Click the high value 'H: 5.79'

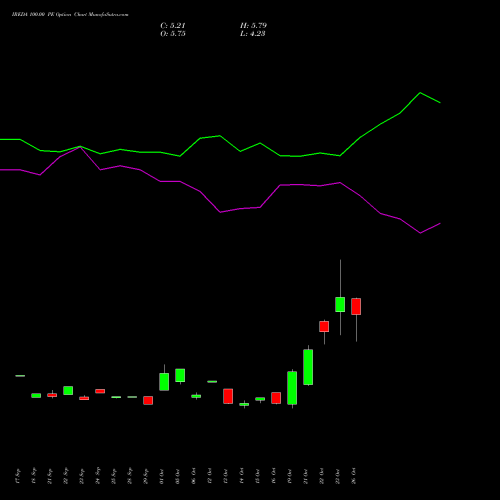point(253,26)
